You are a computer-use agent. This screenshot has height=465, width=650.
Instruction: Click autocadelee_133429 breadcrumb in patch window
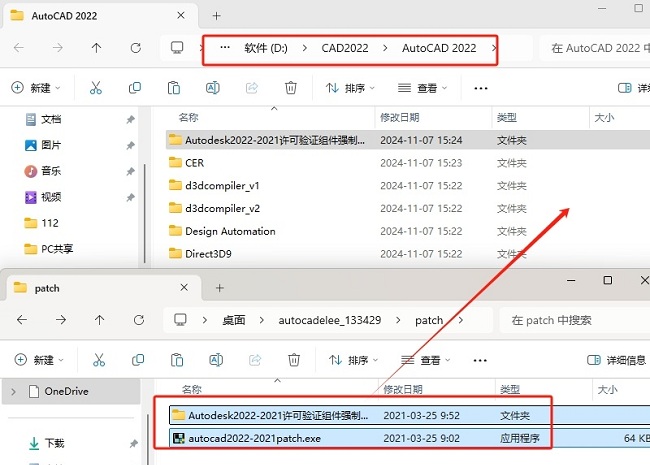pos(330,320)
